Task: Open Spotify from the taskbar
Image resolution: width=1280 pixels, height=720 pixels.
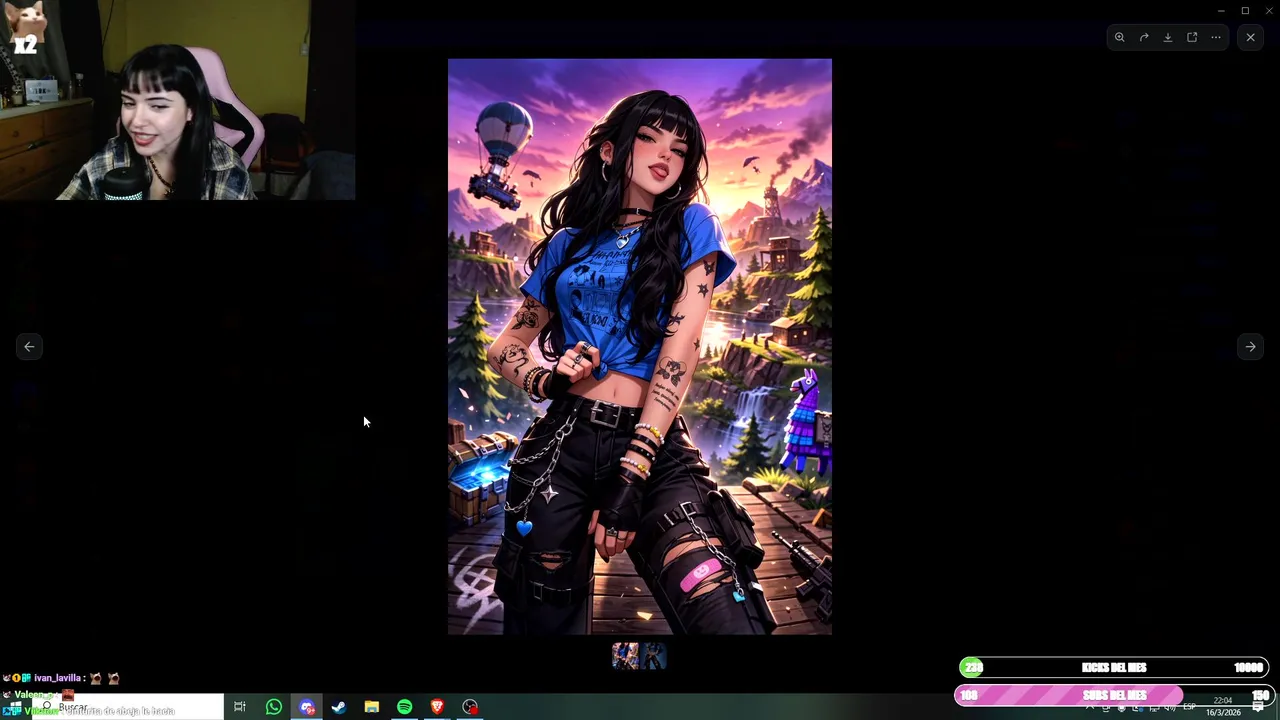Action: 404,707
